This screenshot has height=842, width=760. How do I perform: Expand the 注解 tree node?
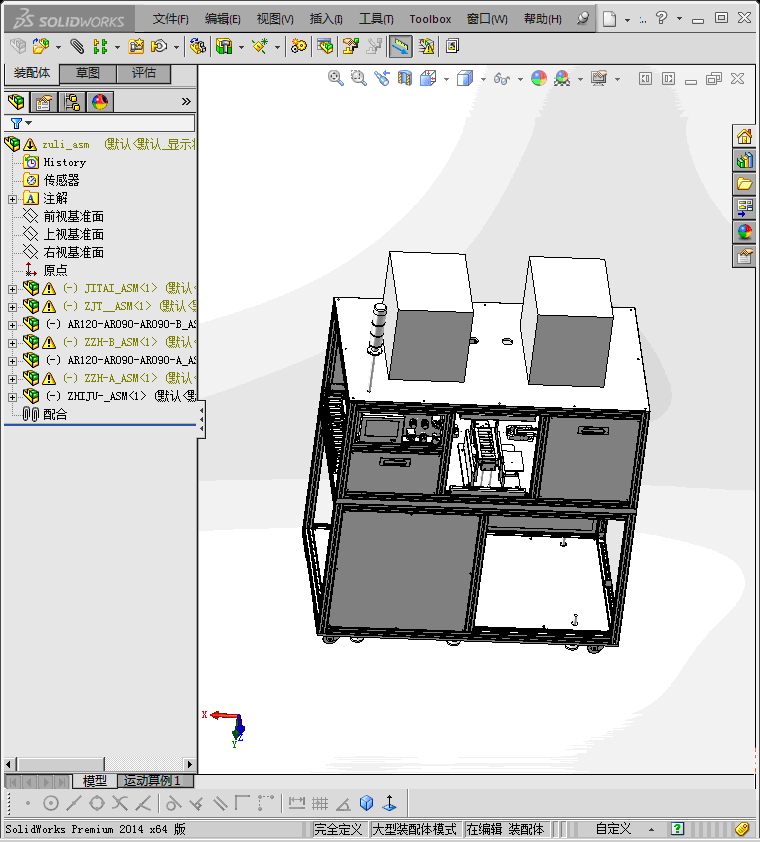click(12, 199)
